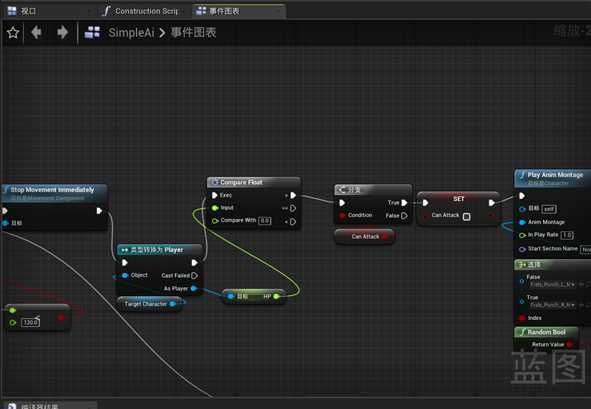Select the Stop Movement Immediately node title
Screen dimensions: 591x409
pyautogui.click(x=52, y=190)
